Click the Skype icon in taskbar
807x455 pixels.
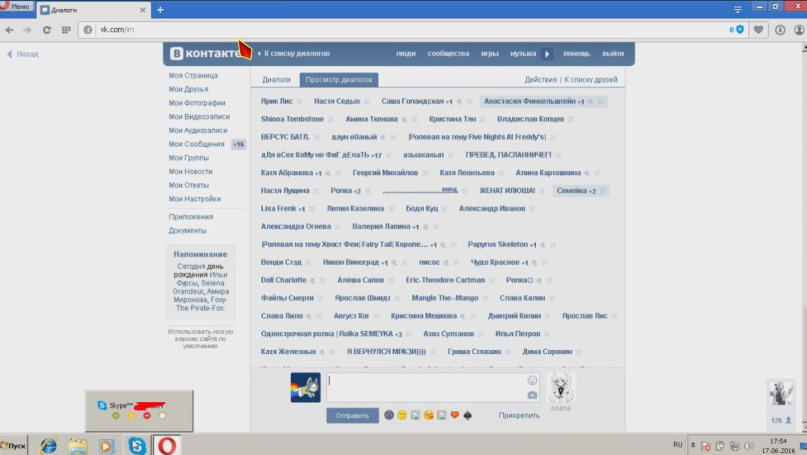click(x=136, y=445)
